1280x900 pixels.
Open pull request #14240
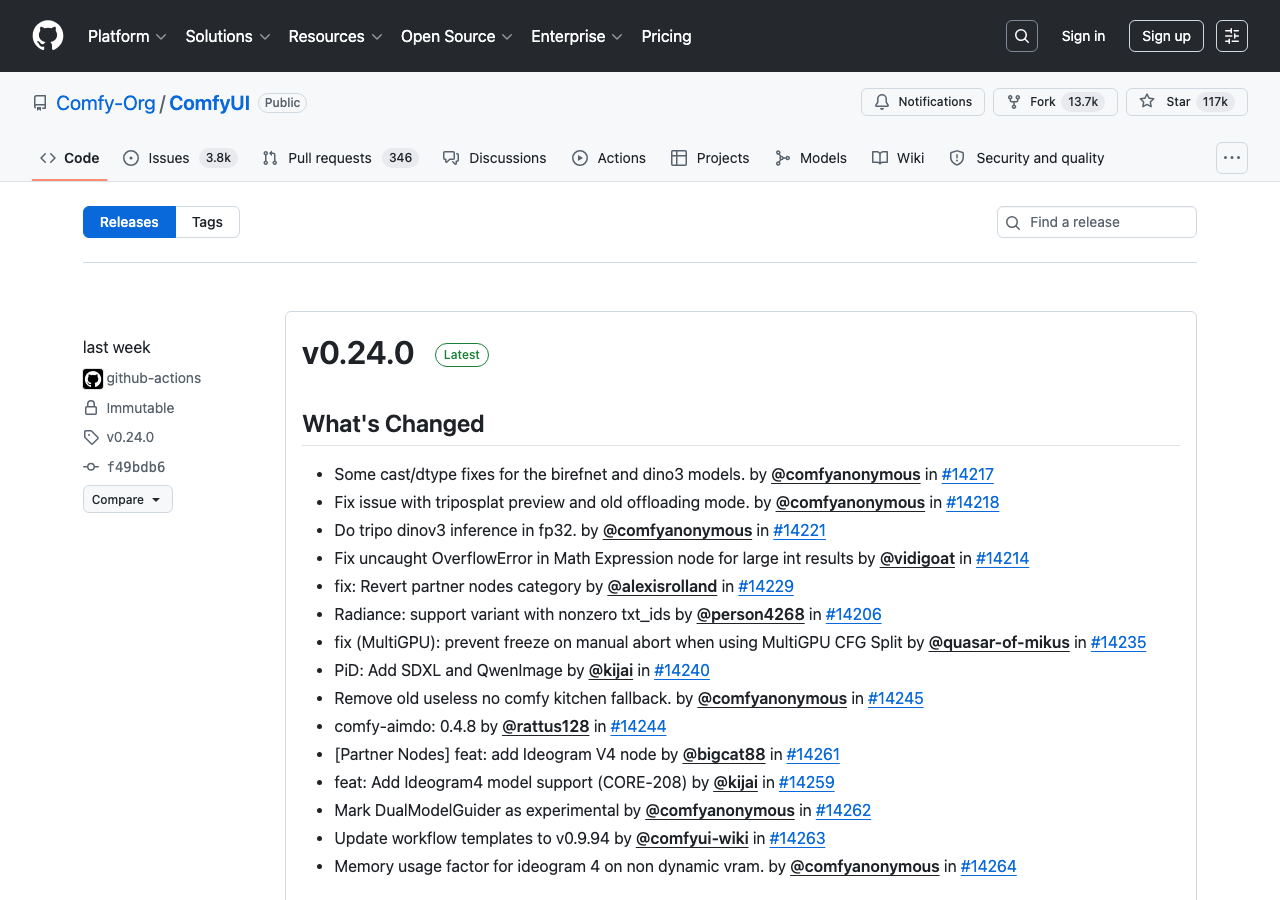(x=682, y=670)
